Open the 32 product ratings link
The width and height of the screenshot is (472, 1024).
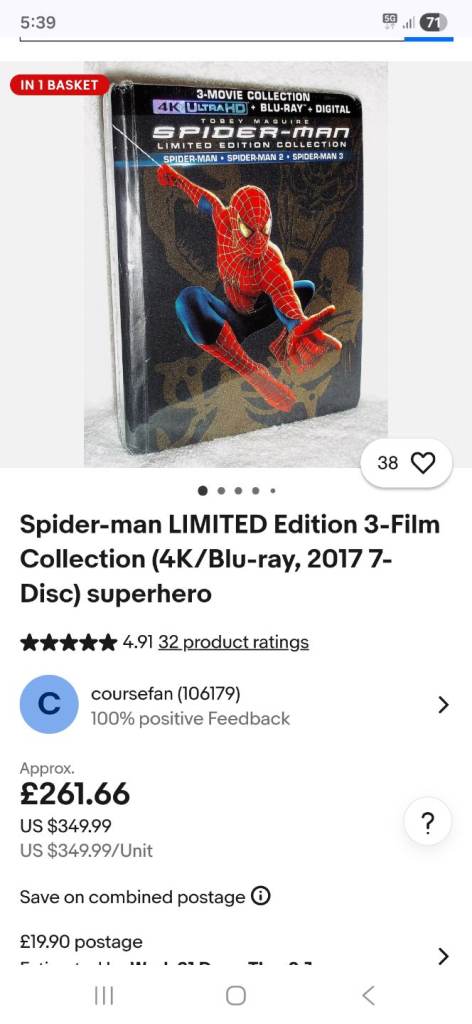[x=233, y=642]
